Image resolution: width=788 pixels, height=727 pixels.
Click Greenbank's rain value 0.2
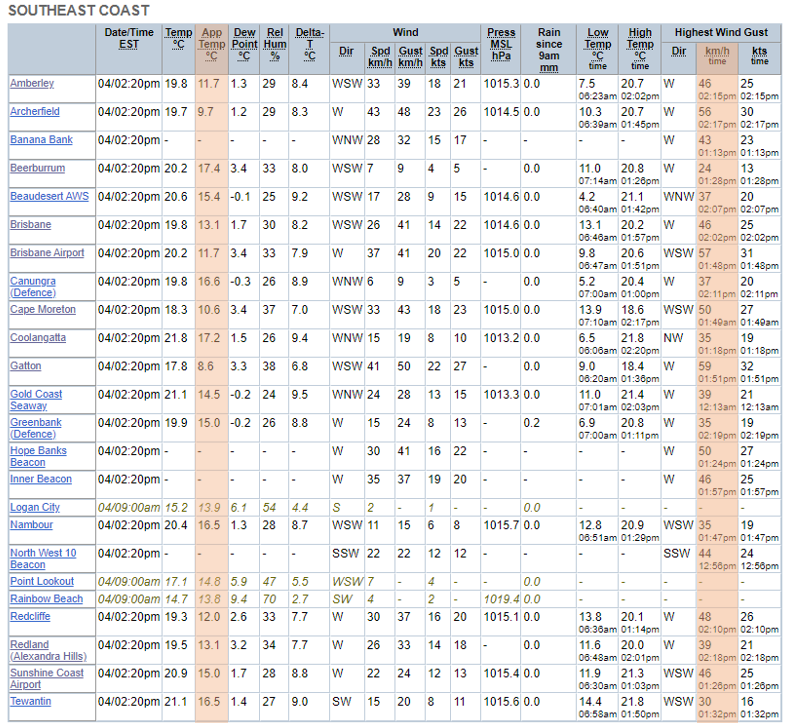pos(532,423)
